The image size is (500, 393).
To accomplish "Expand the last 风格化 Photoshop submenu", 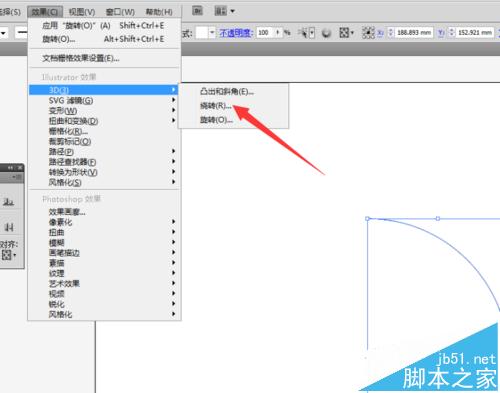I will 103,314.
